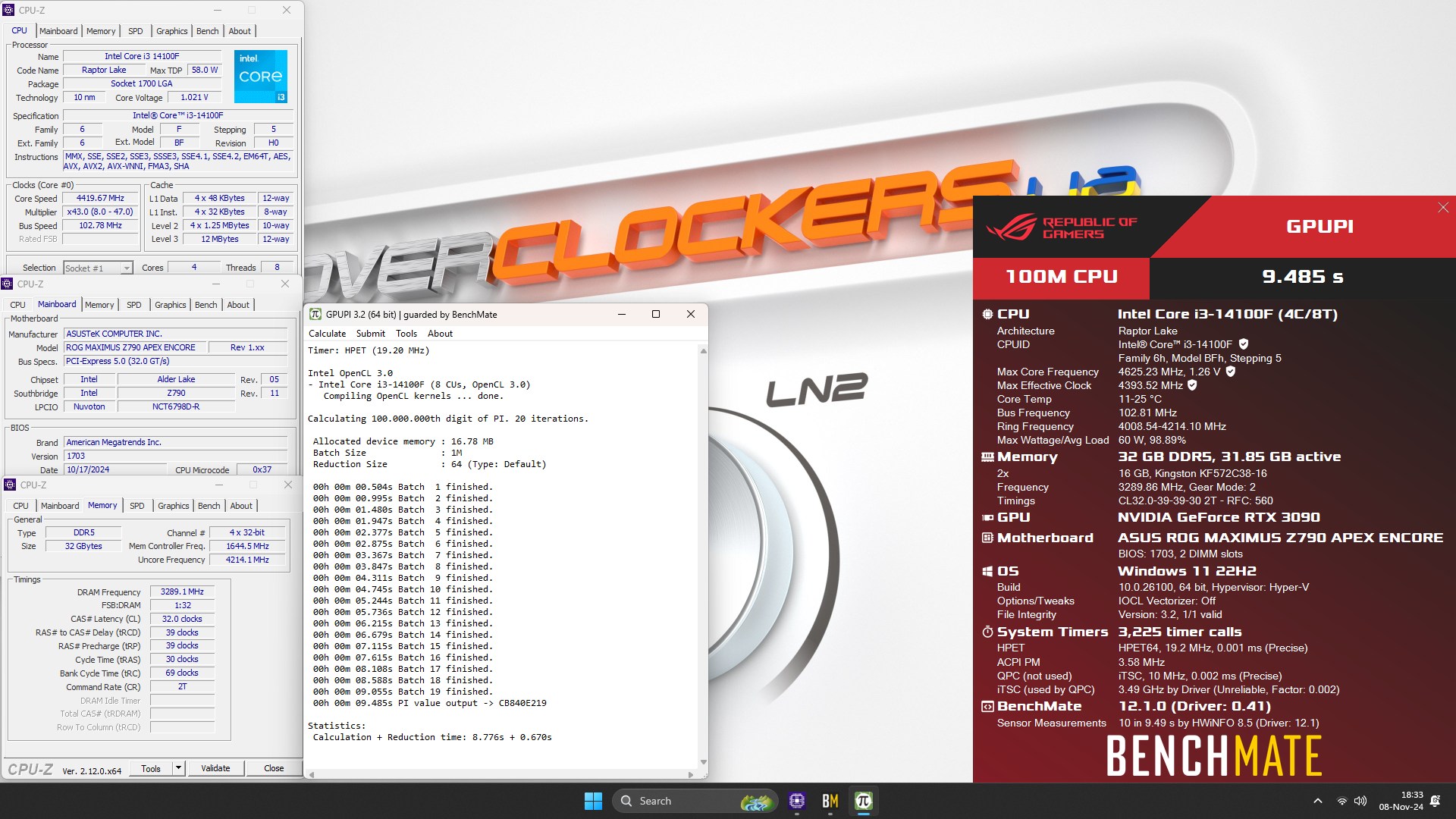Close the top CPU-Z window

pos(287,10)
